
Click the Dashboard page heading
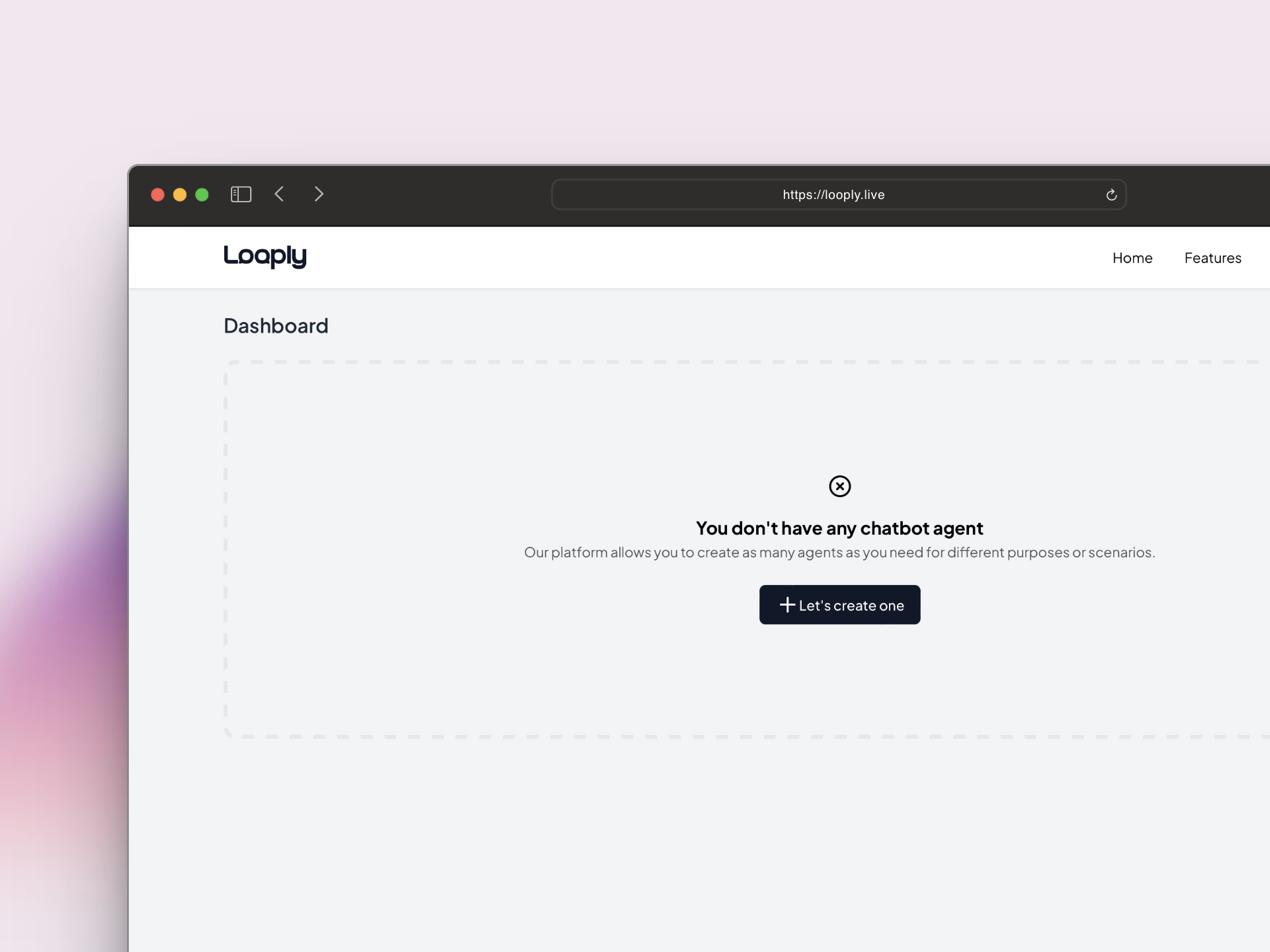coord(276,326)
